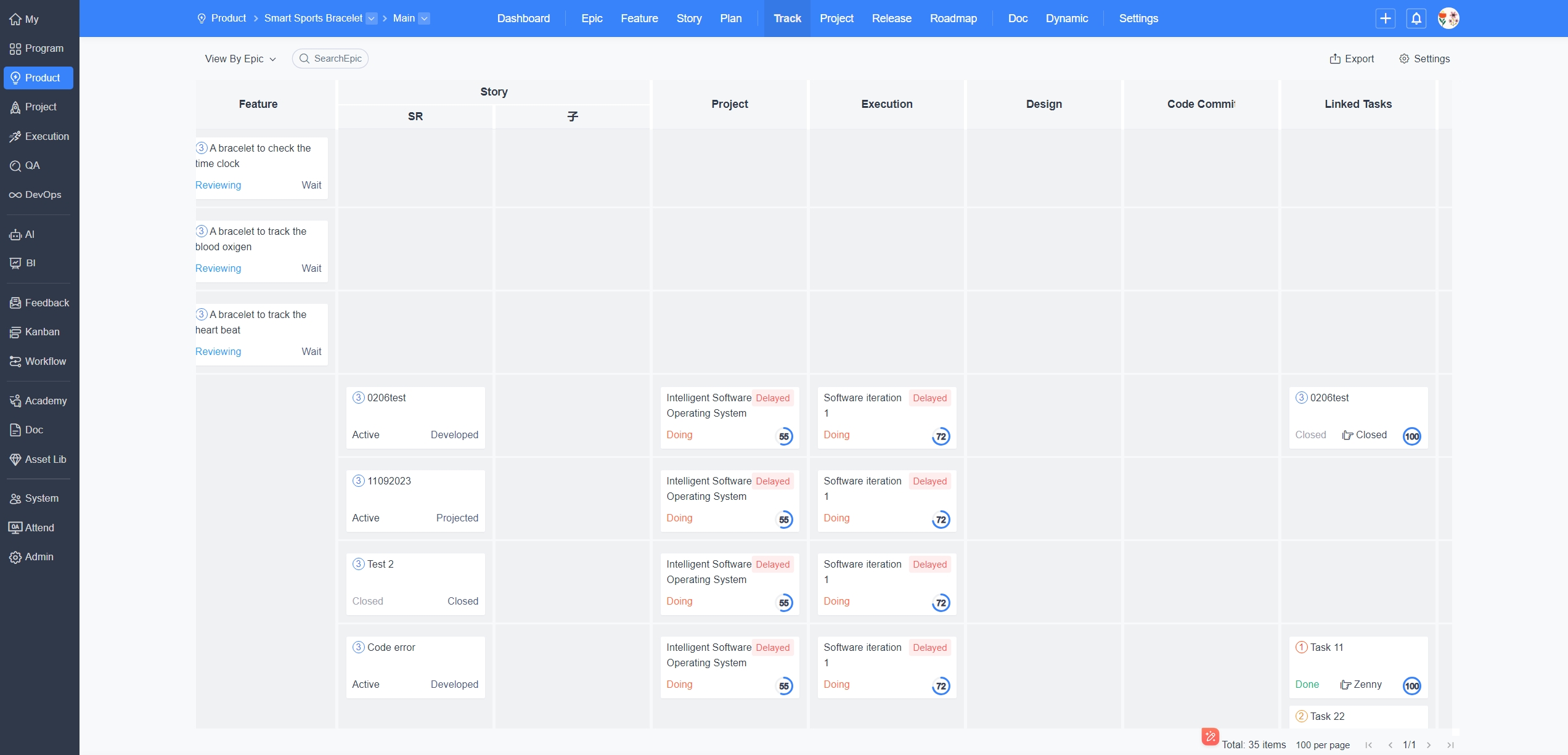Open the Workflow sidebar icon
Screen dimensions: 1568x755
click(x=15, y=362)
